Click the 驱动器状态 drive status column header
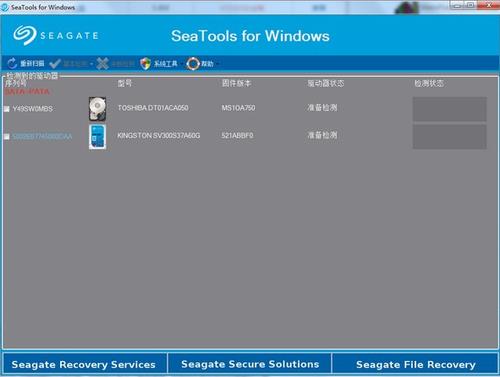 tap(326, 83)
